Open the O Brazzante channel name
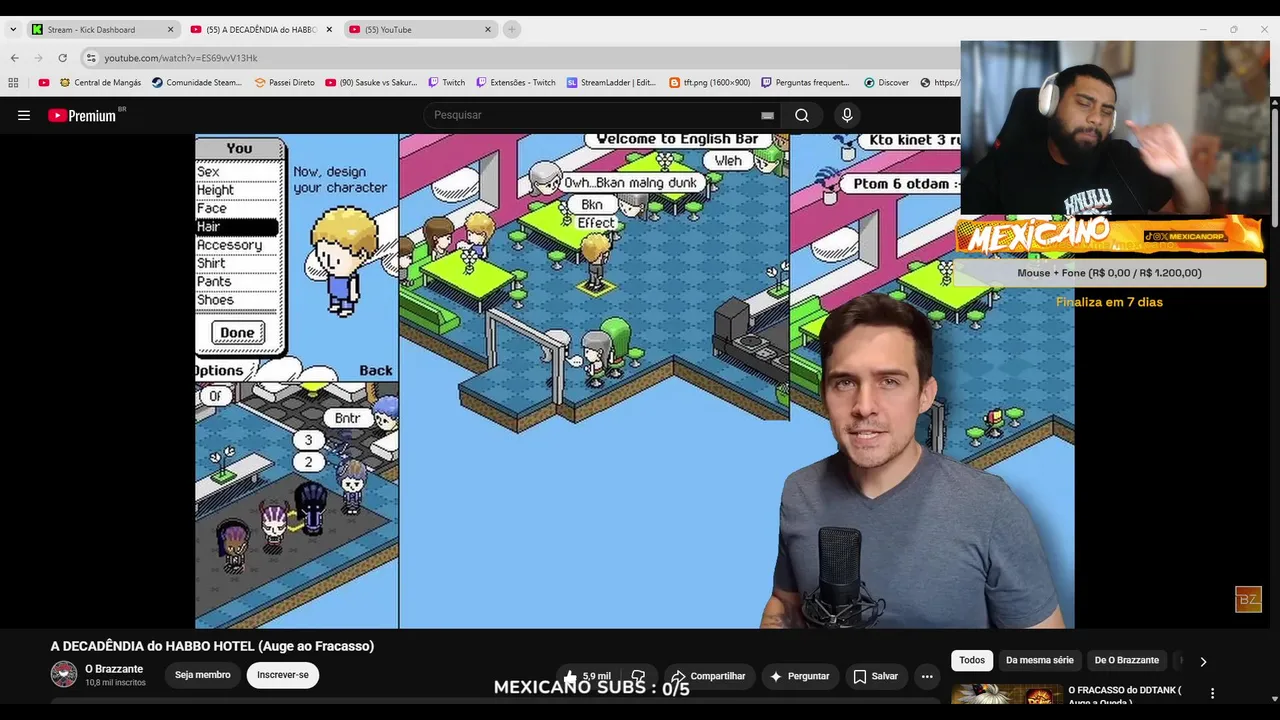 click(114, 669)
